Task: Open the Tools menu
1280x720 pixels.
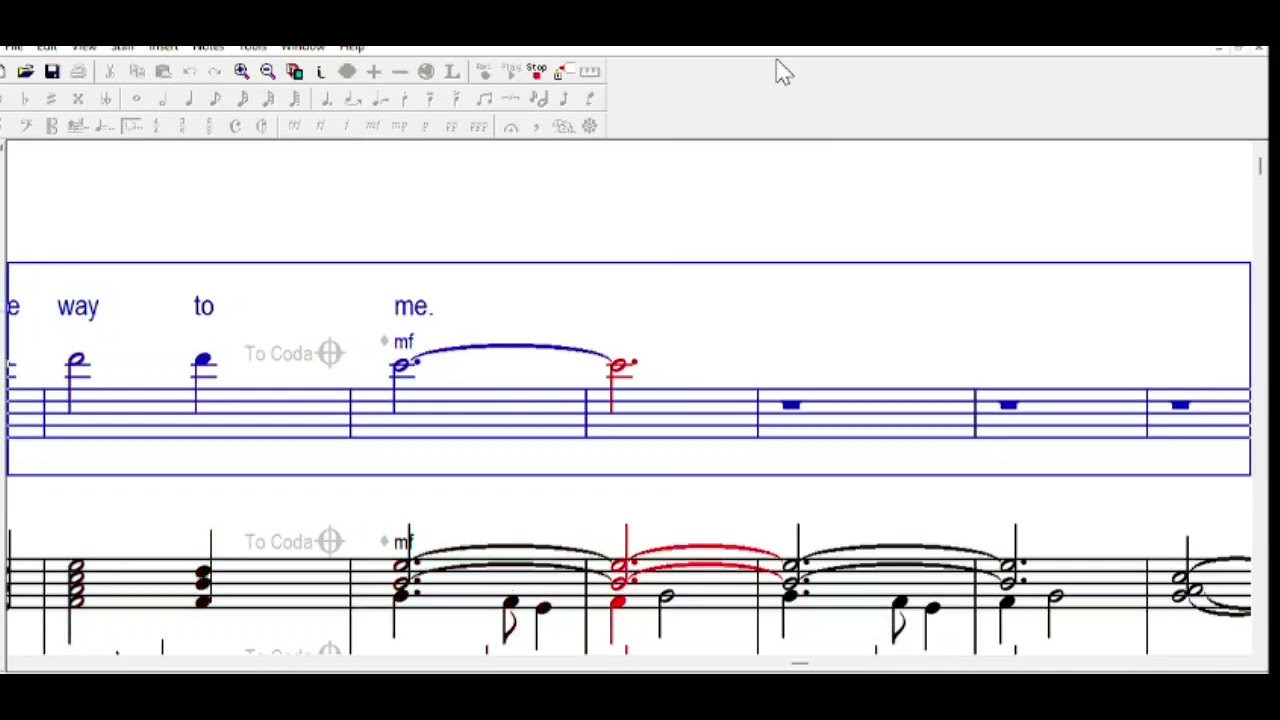Action: pos(253,47)
